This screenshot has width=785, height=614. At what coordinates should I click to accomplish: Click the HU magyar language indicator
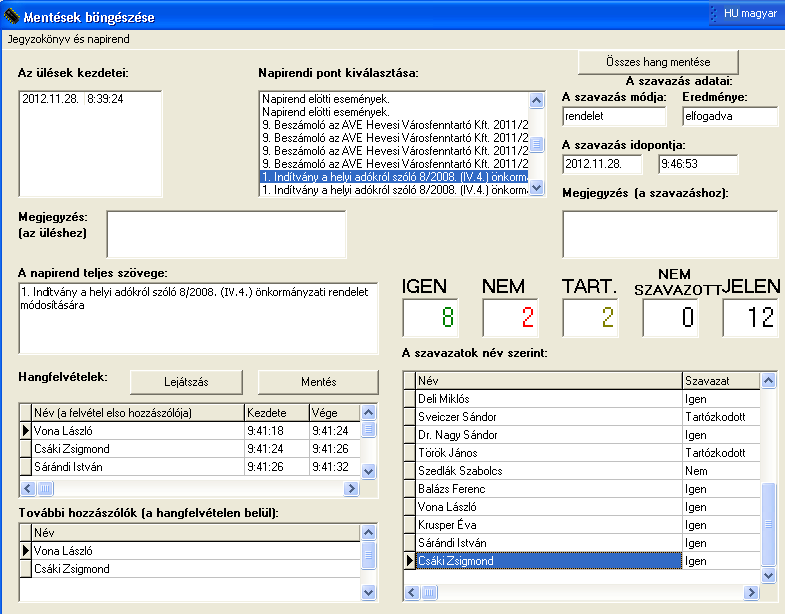pyautogui.click(x=750, y=14)
